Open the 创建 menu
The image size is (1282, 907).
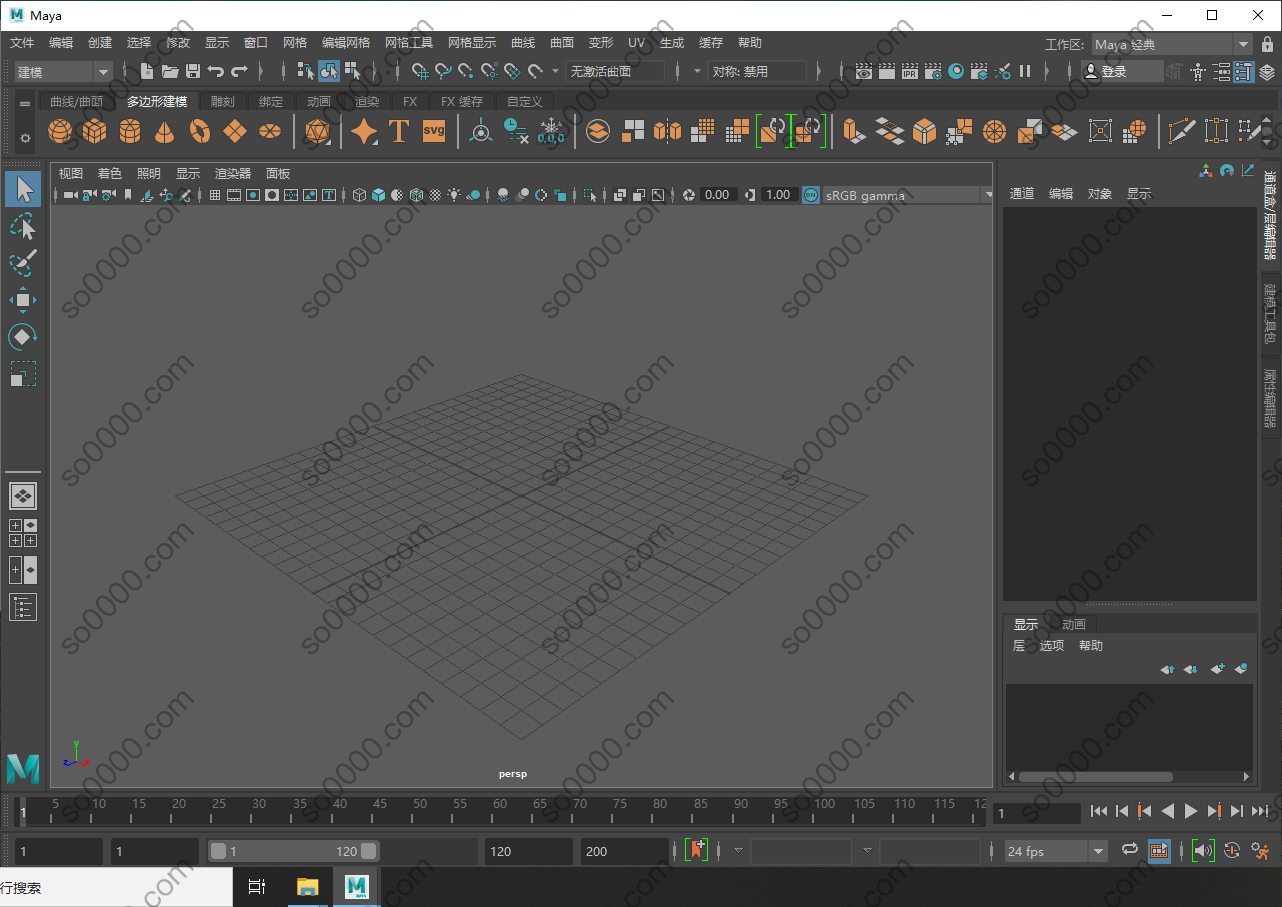click(100, 43)
